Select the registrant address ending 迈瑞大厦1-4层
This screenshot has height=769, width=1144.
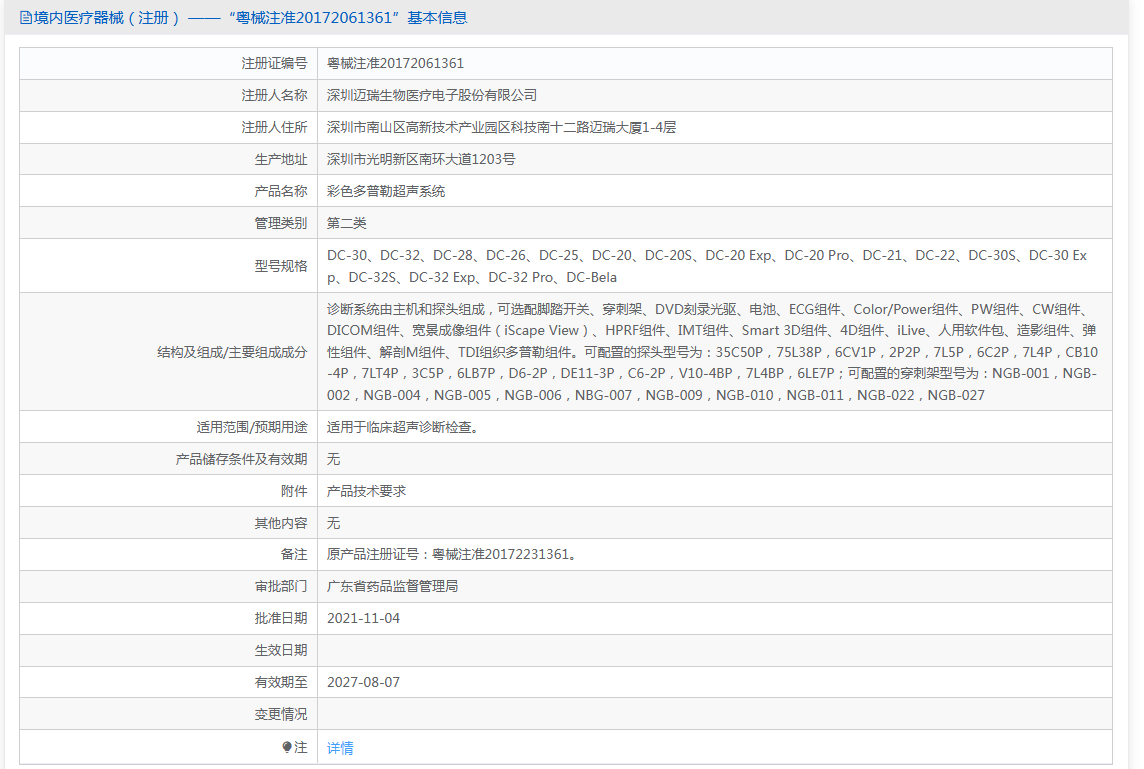coord(501,128)
